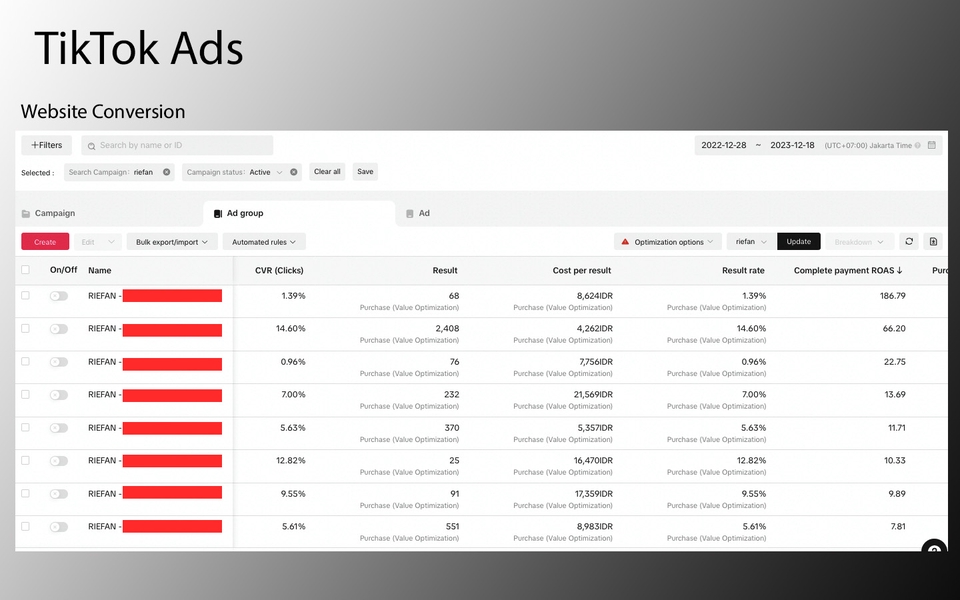The image size is (960, 600).
Task: Click the refresh data icon
Action: point(908,241)
